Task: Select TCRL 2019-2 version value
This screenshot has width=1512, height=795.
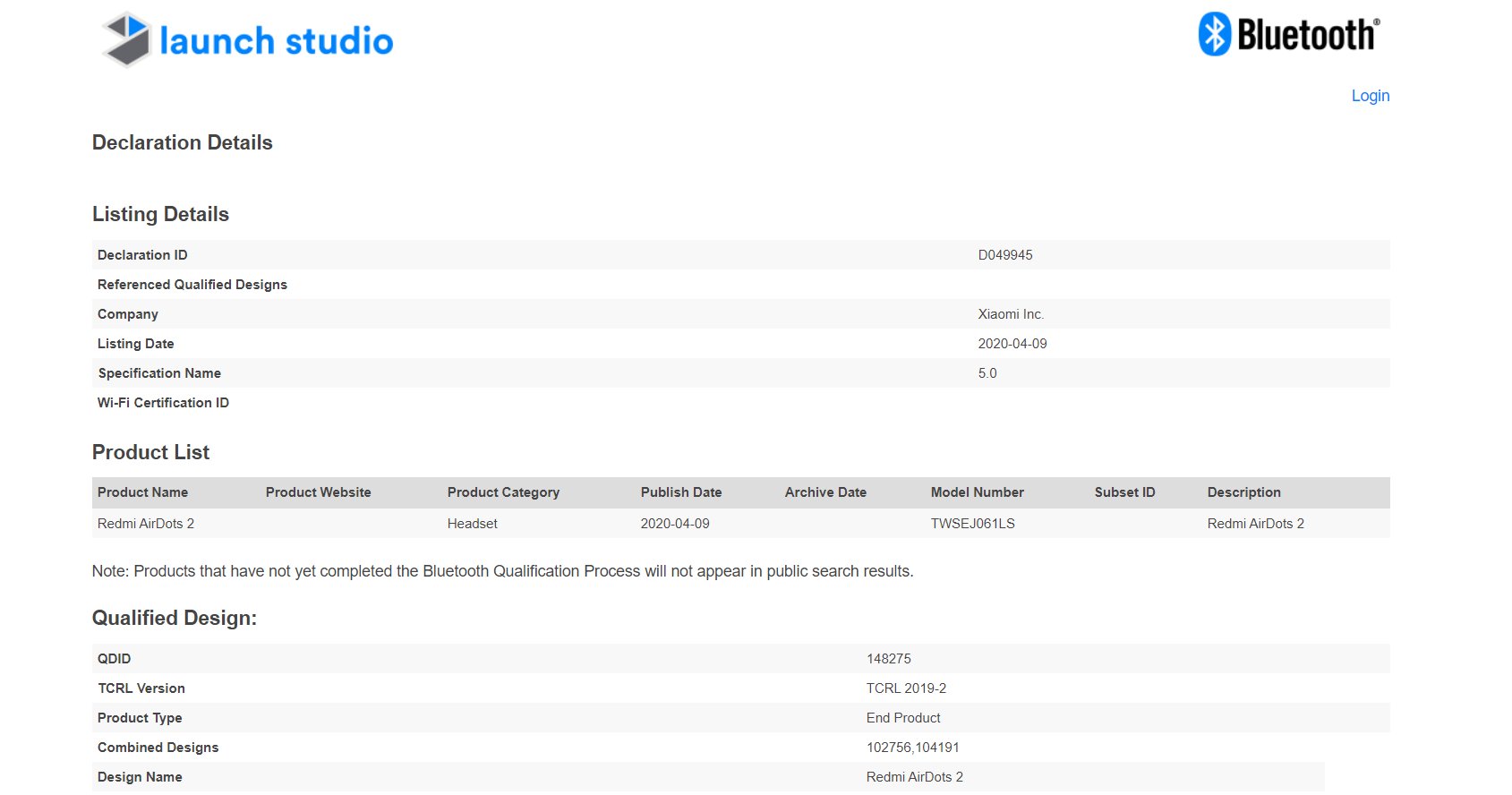Action: 906,688
